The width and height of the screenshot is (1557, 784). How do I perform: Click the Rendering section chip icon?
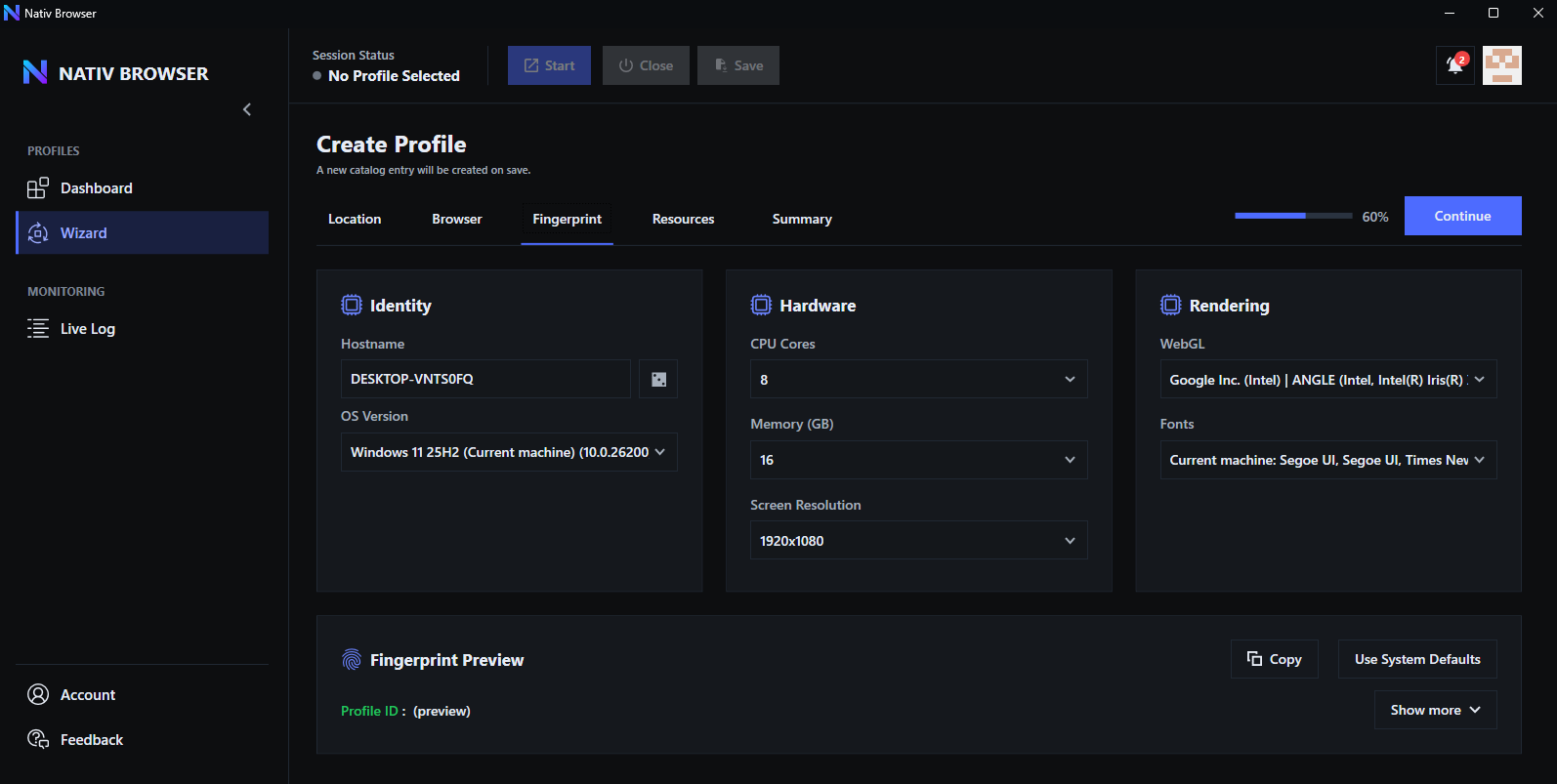(1170, 306)
